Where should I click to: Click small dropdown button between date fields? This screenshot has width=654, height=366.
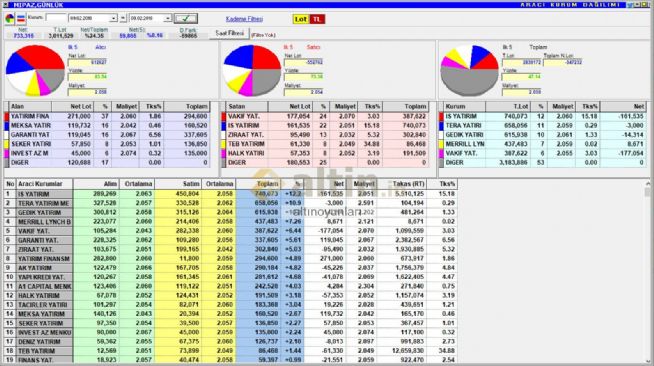pyautogui.click(x=123, y=18)
